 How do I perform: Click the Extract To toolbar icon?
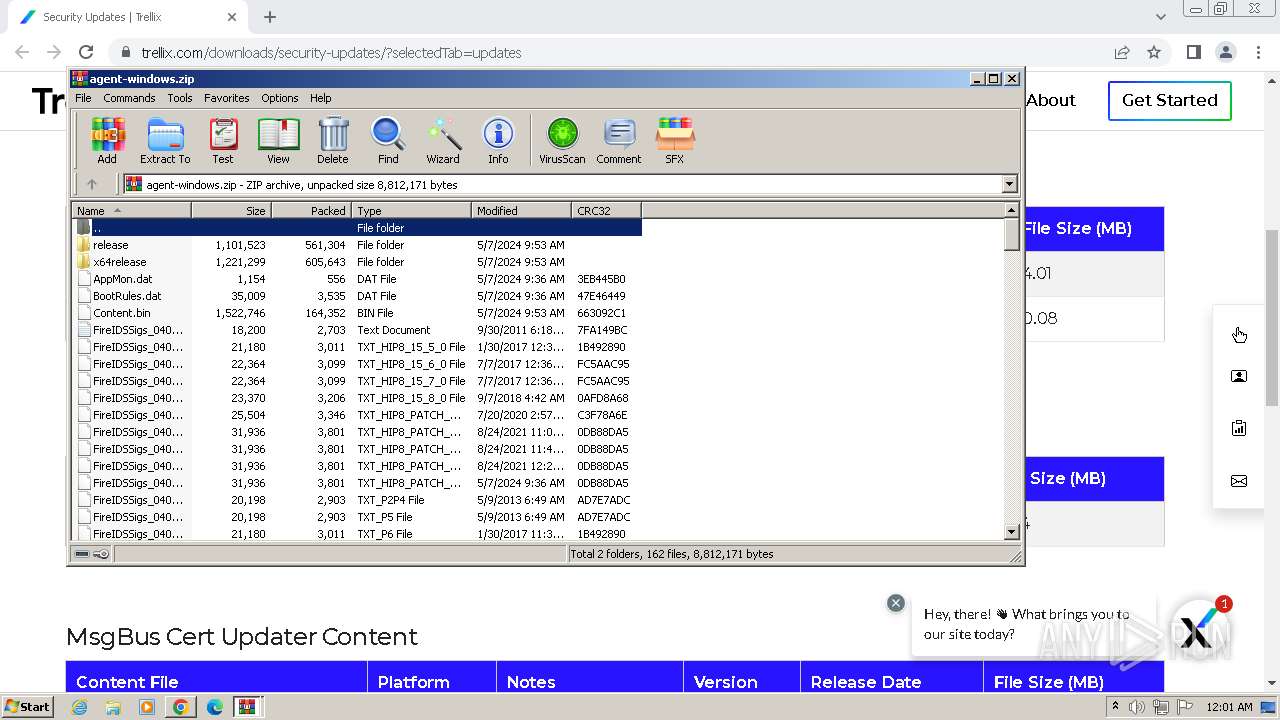[x=165, y=140]
